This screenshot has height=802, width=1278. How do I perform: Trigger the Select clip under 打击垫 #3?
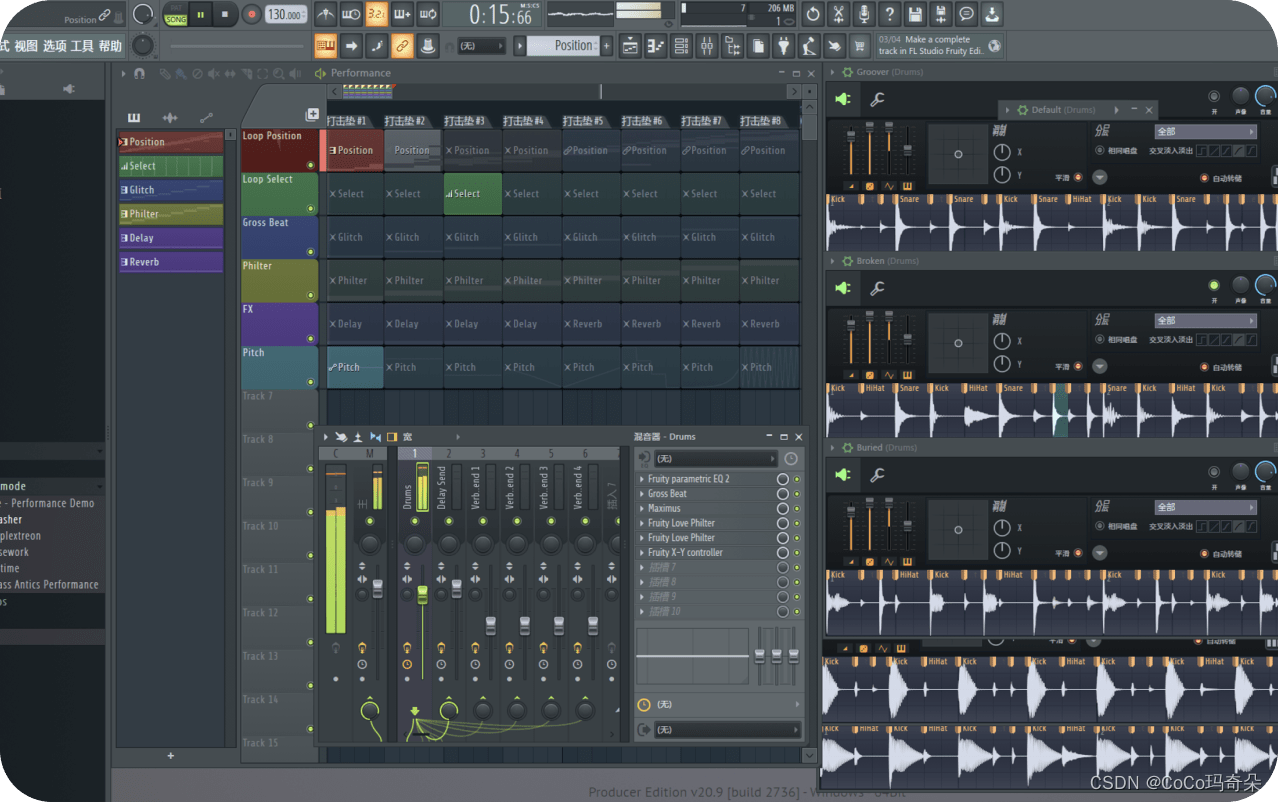[472, 194]
